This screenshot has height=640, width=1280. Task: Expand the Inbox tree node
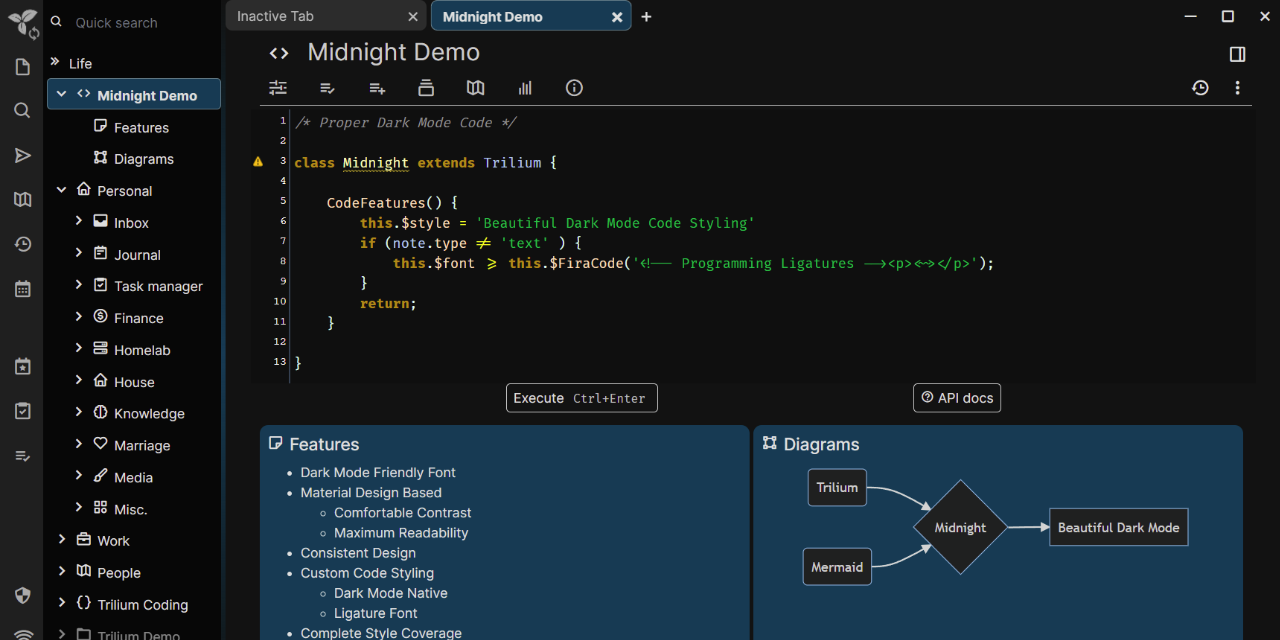78,221
